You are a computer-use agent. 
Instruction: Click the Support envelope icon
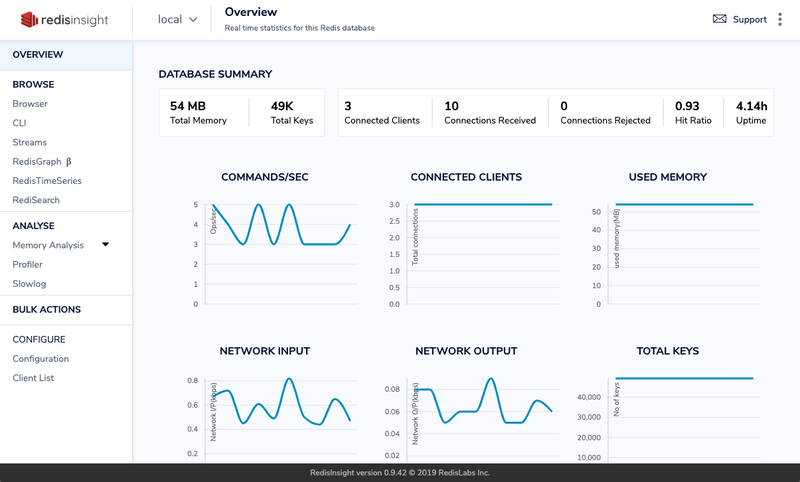click(719, 19)
